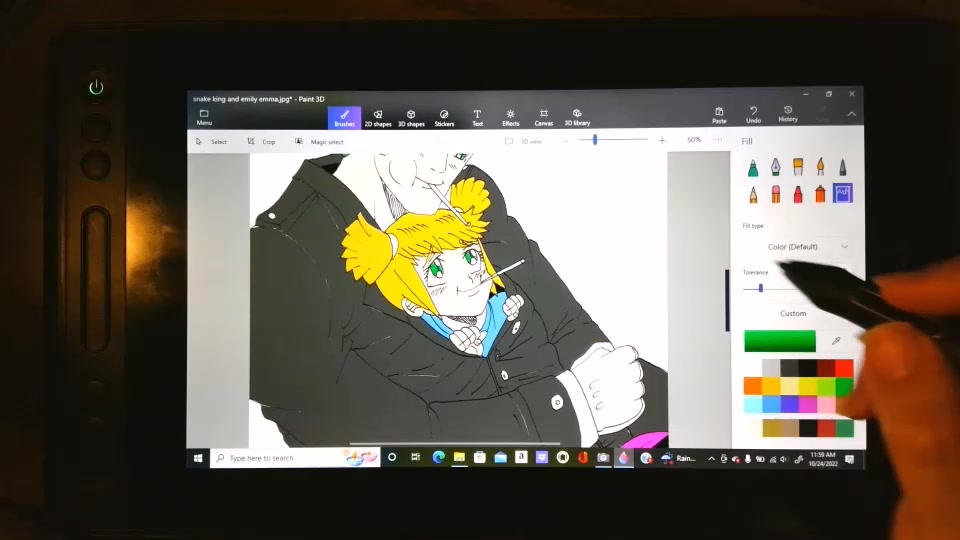Click the Tolerance slider handle
The width and height of the screenshot is (960, 540).
pos(760,288)
